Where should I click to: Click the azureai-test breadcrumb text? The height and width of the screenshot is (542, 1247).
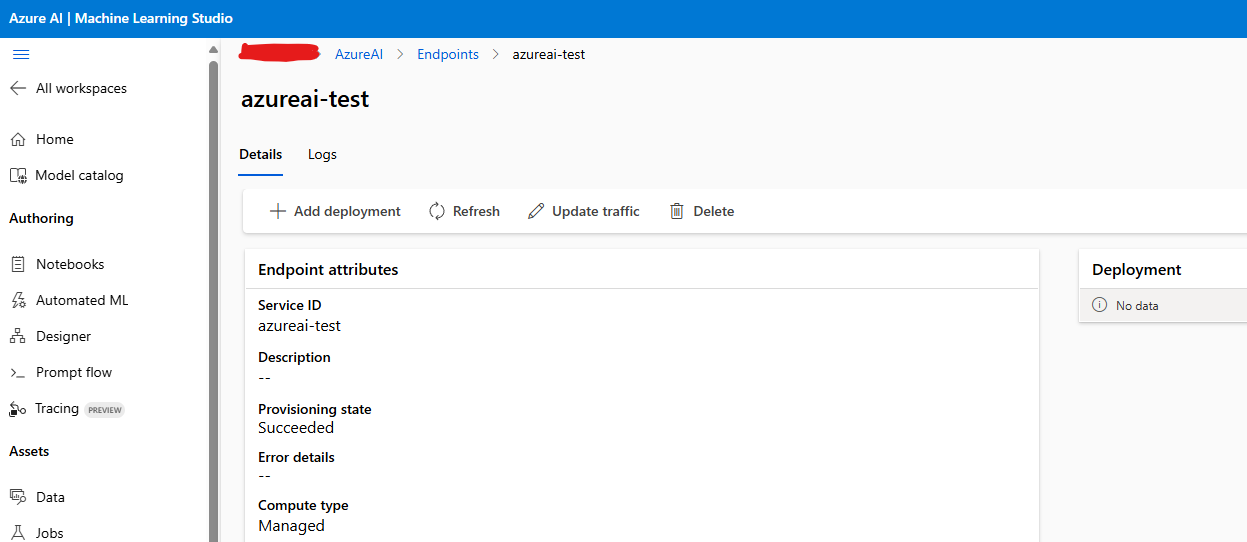tap(549, 54)
